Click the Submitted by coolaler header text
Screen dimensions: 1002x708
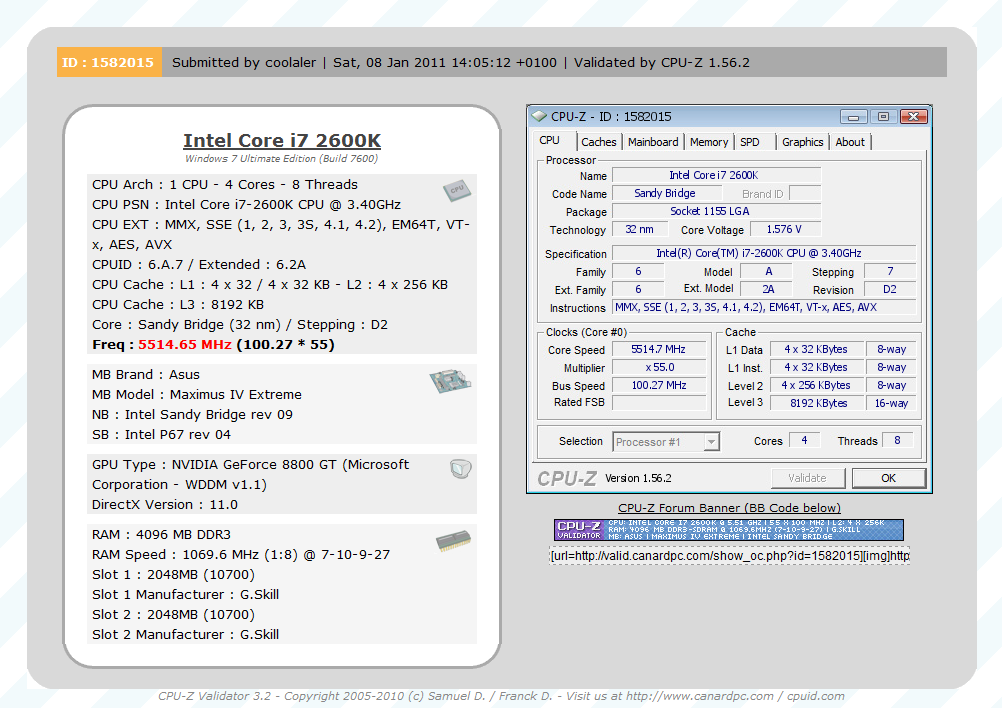[244, 63]
